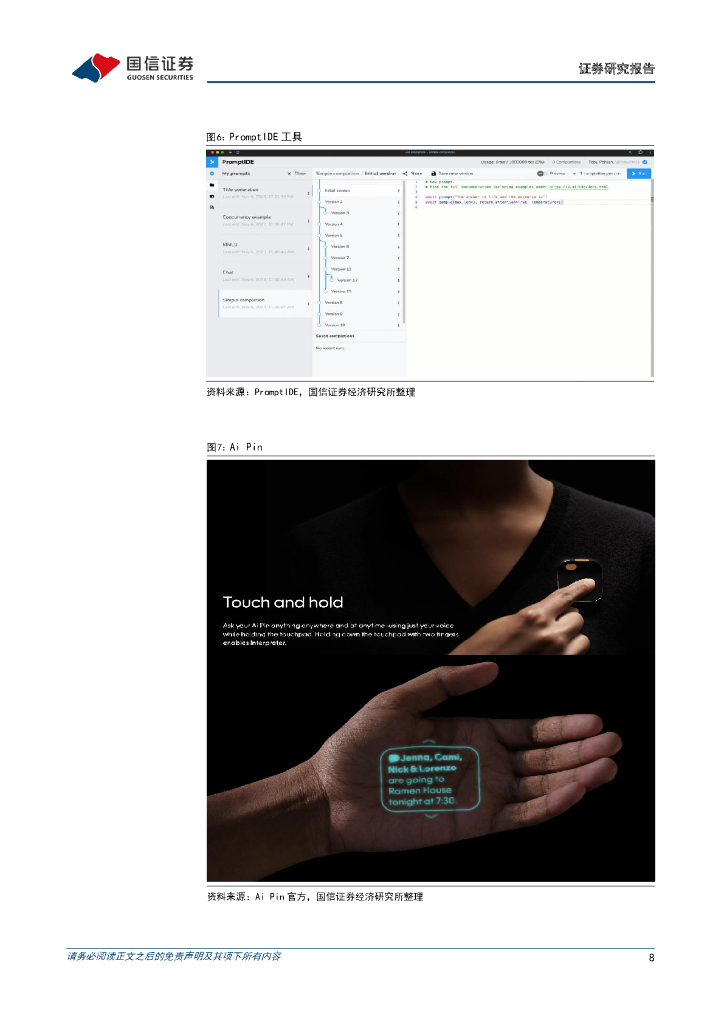Click the Version 5 timeline node circle
The image size is (724, 1024).
point(319,235)
